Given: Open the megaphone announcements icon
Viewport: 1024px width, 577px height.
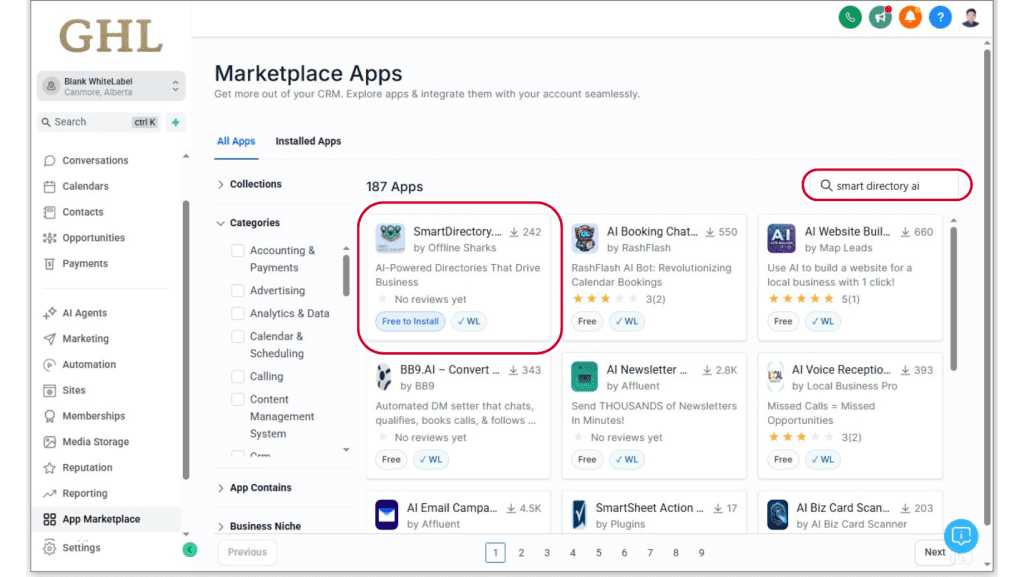Looking at the screenshot, I should click(880, 17).
